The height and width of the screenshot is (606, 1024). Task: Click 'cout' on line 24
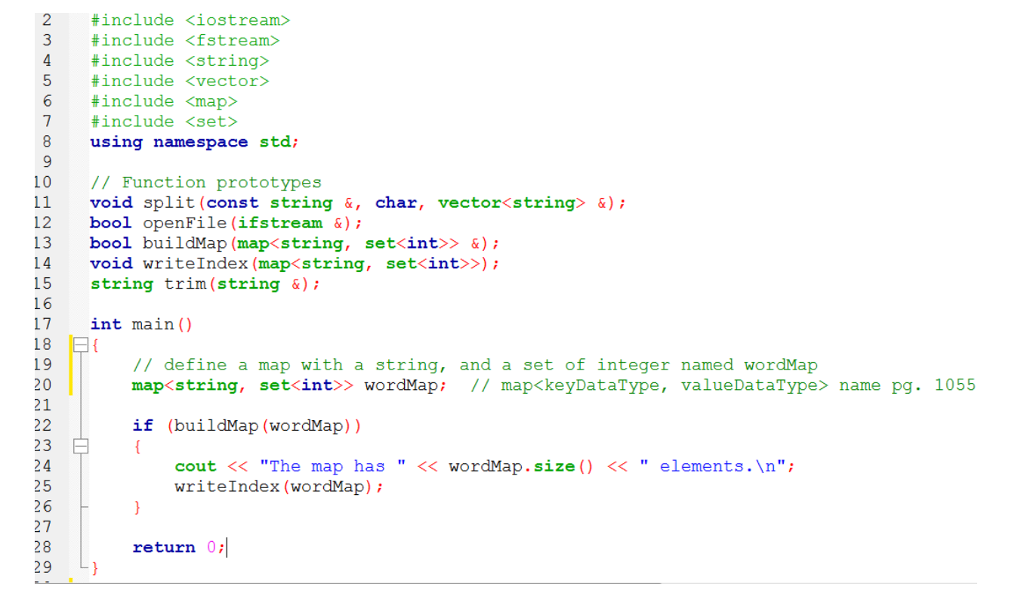click(195, 466)
